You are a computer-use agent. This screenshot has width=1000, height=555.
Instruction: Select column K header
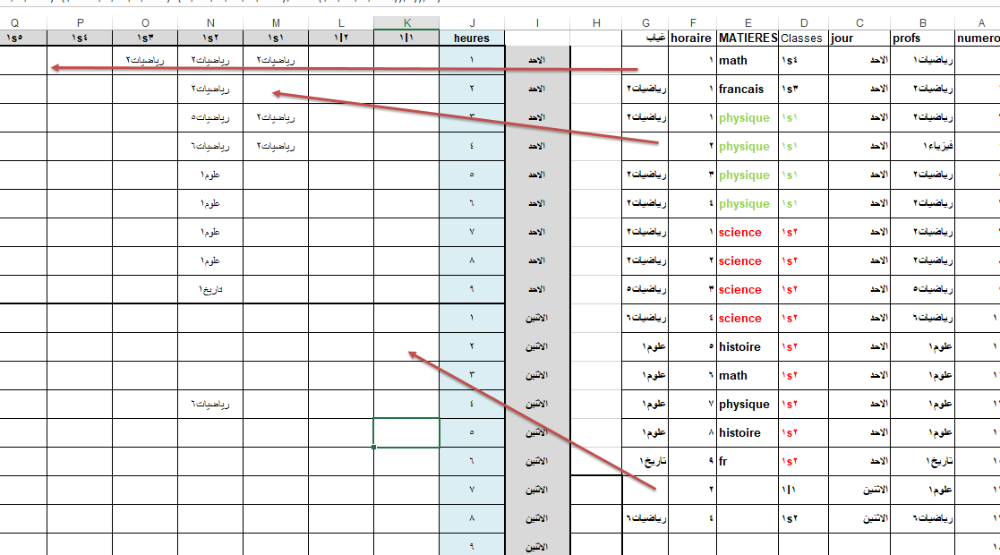pyautogui.click(x=406, y=23)
